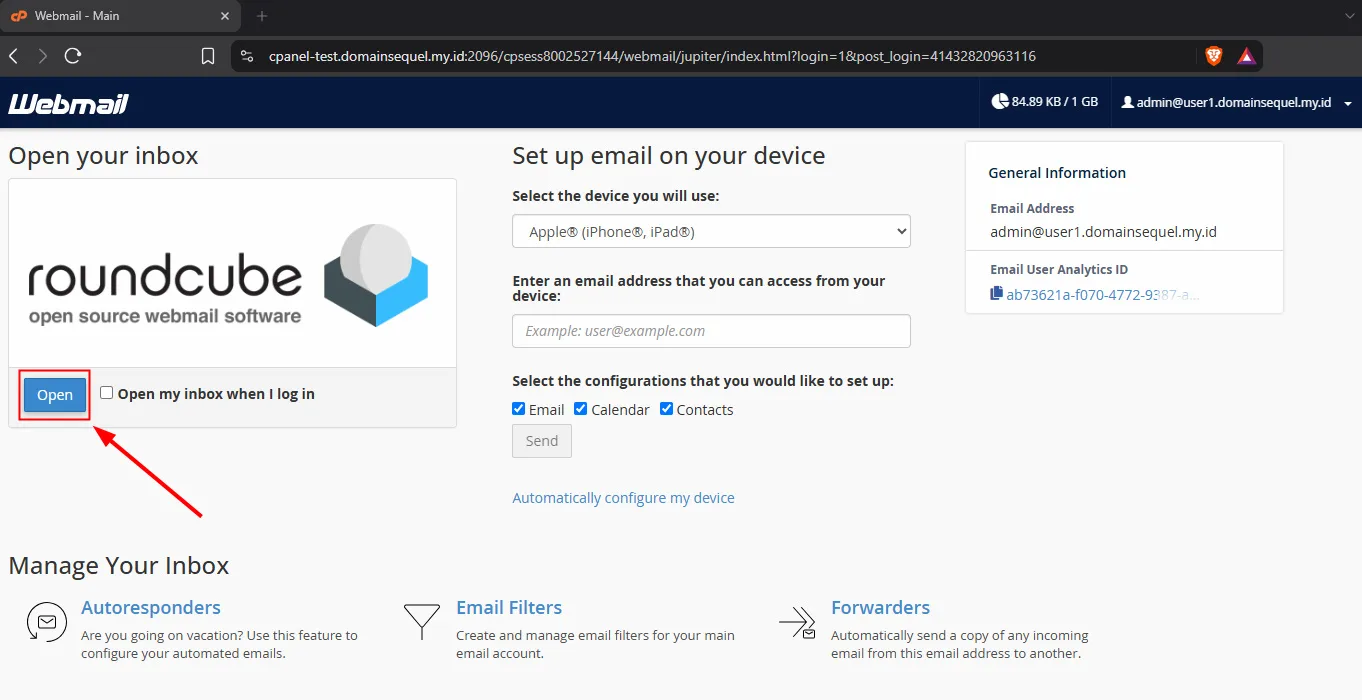Click the disk usage pie chart icon
This screenshot has height=700, width=1362.
pos(1000,102)
